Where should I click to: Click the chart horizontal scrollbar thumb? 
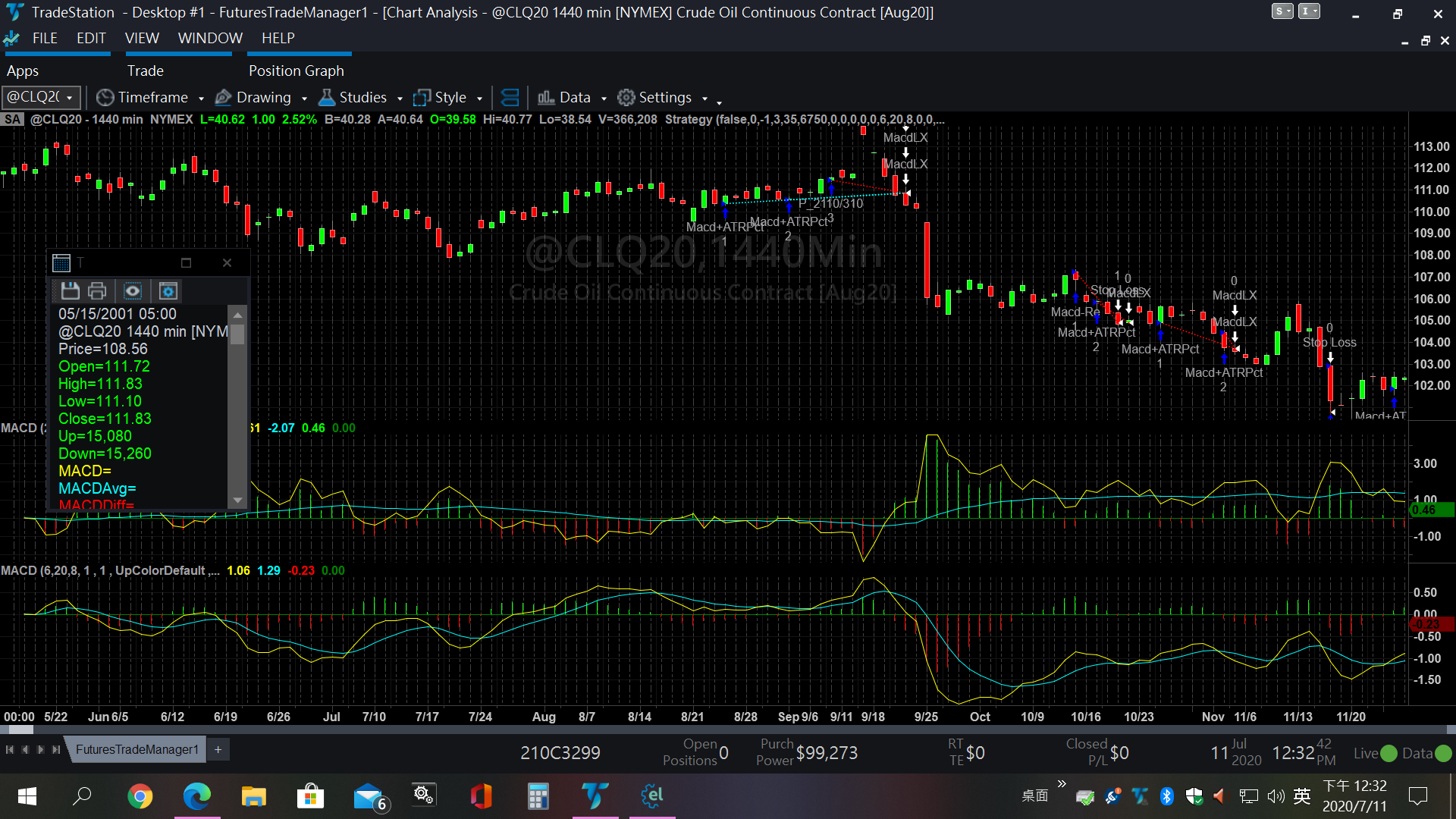tap(20, 730)
